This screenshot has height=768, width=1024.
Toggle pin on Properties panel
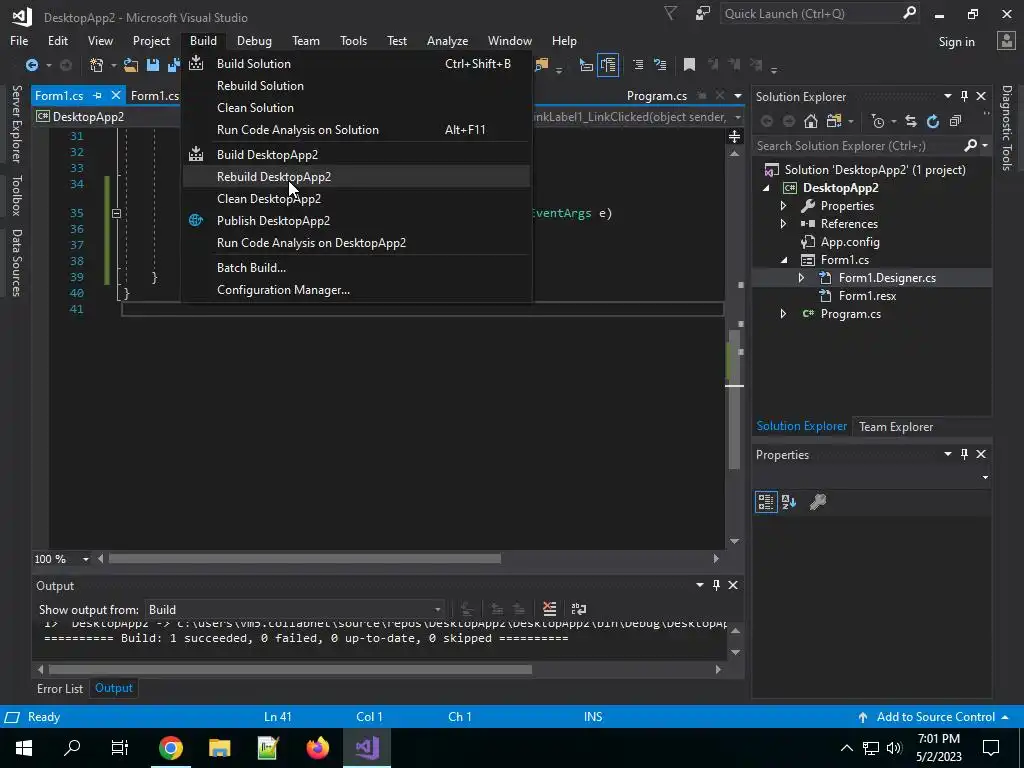click(965, 454)
